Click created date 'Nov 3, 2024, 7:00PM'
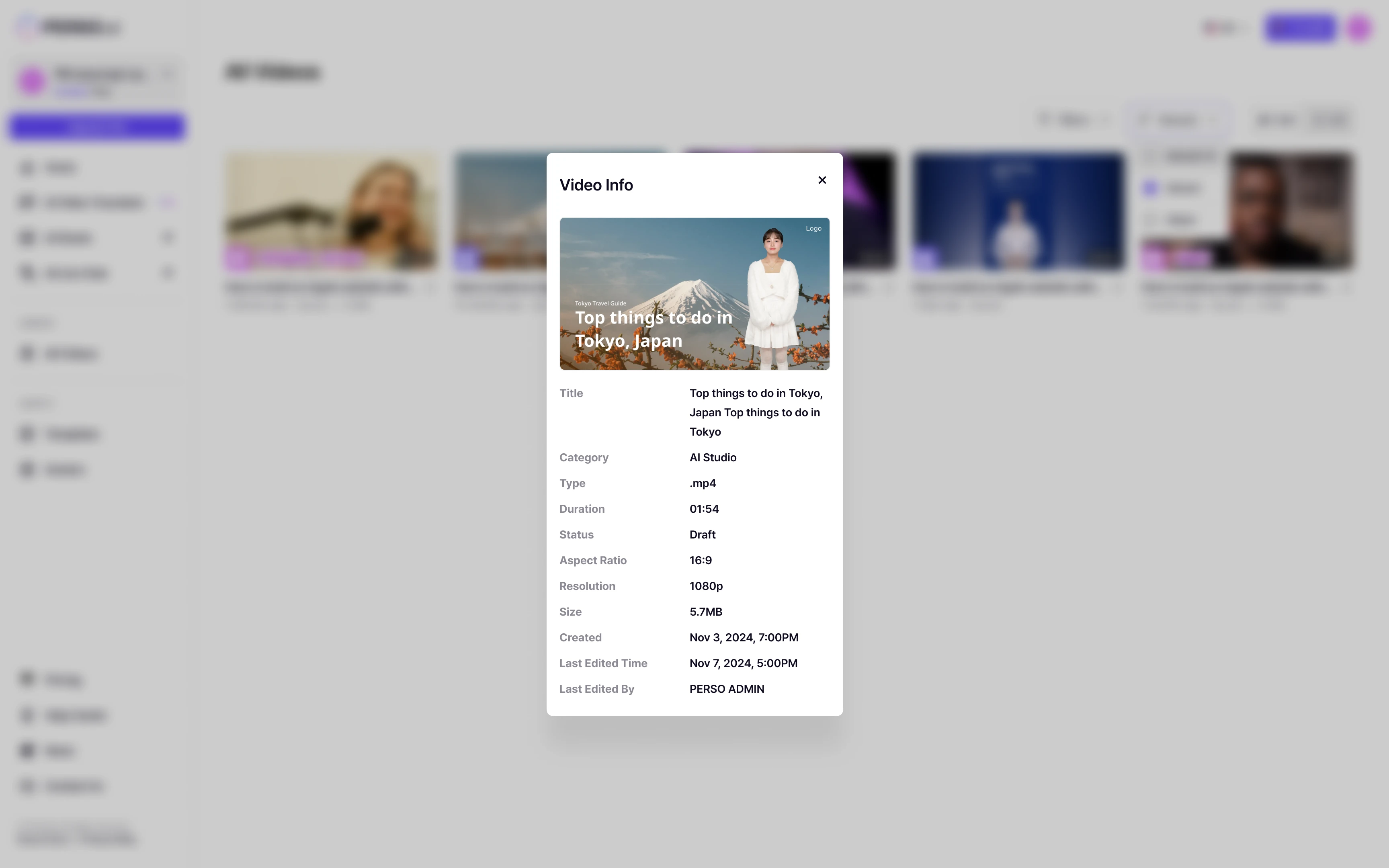Image resolution: width=1389 pixels, height=868 pixels. click(x=744, y=638)
